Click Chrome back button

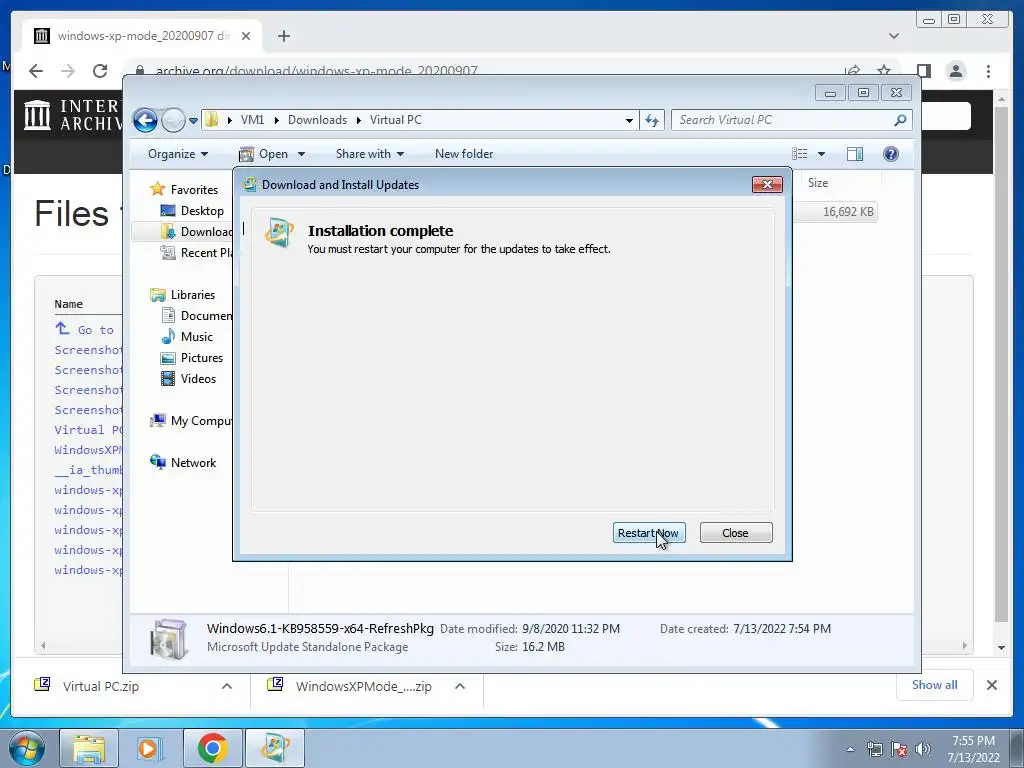pos(36,71)
